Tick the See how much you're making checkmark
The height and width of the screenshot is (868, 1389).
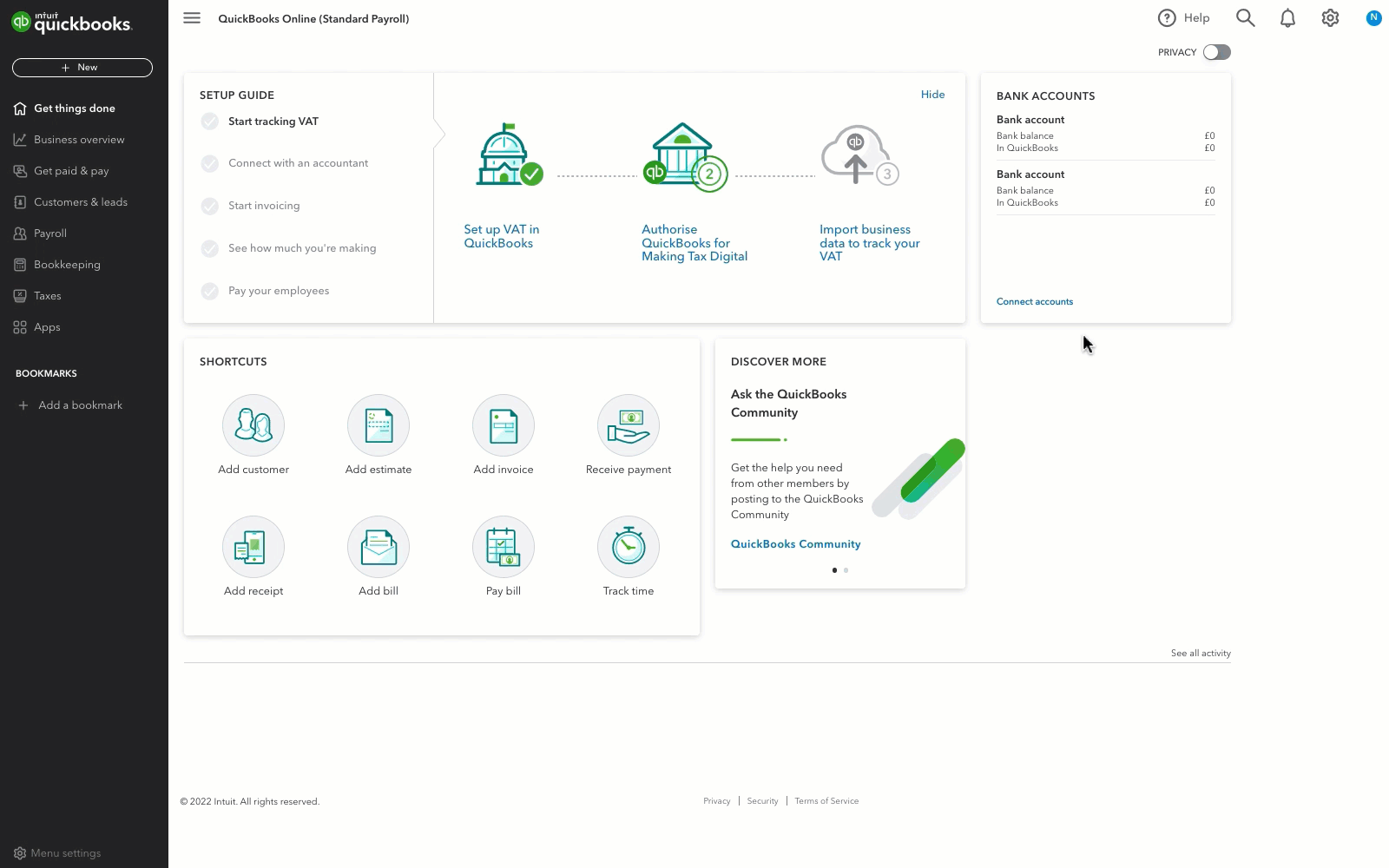(x=210, y=248)
